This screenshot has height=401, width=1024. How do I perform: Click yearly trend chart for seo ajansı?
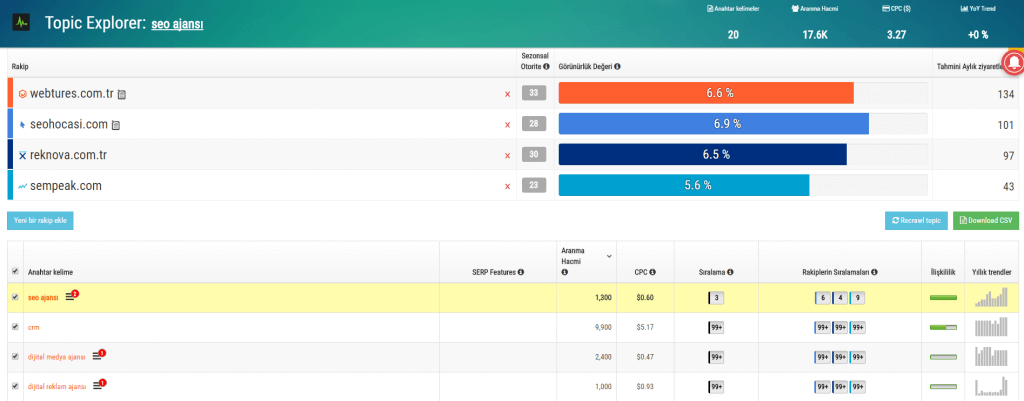(x=991, y=298)
